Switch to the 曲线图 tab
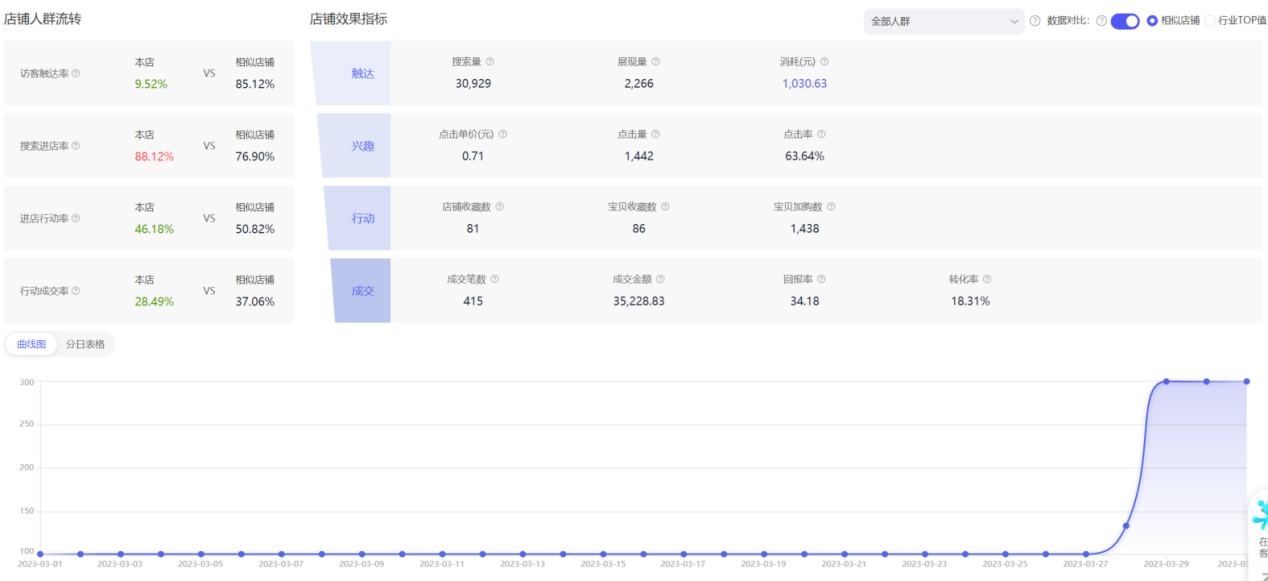 tap(31, 344)
